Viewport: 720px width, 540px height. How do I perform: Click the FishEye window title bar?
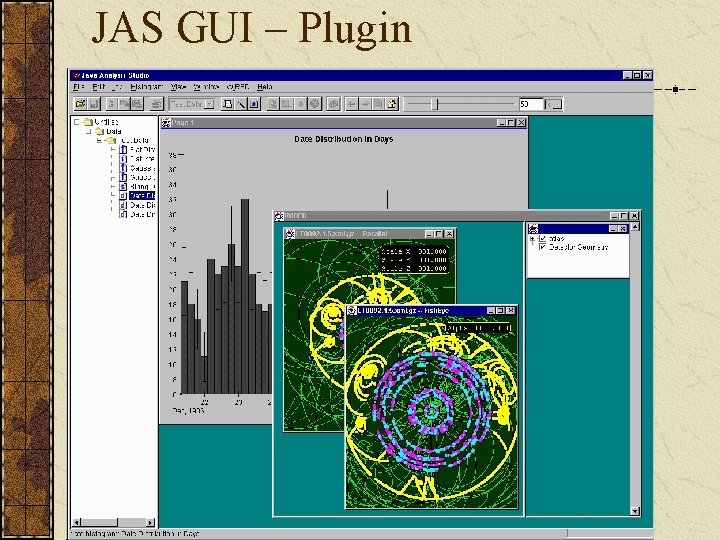click(432, 311)
